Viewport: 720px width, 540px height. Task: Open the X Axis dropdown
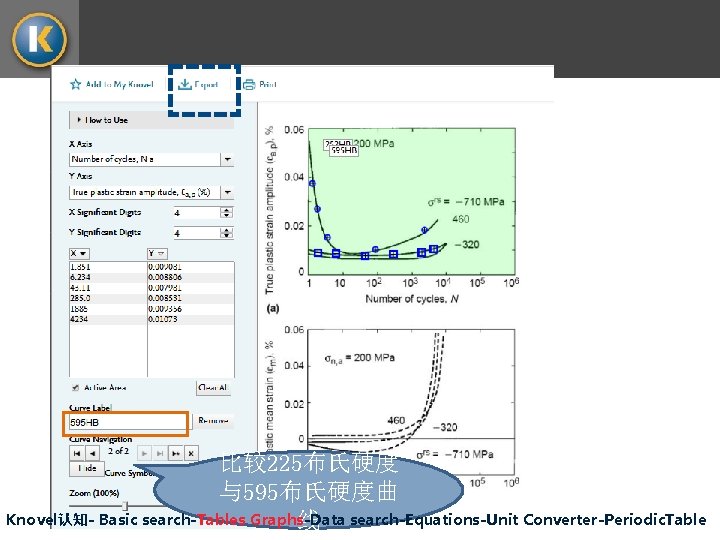point(227,159)
